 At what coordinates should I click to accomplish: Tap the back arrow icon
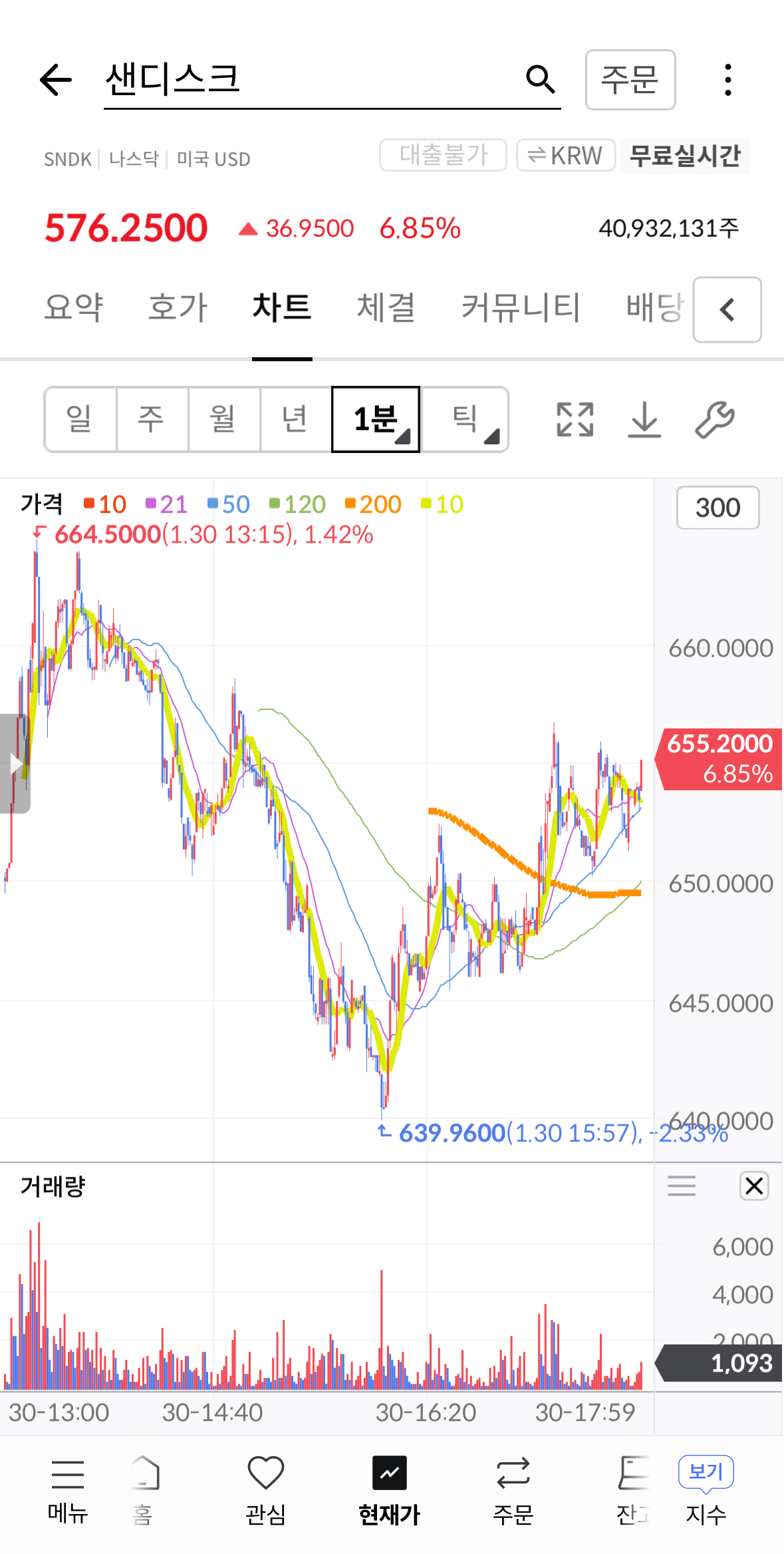[x=56, y=80]
